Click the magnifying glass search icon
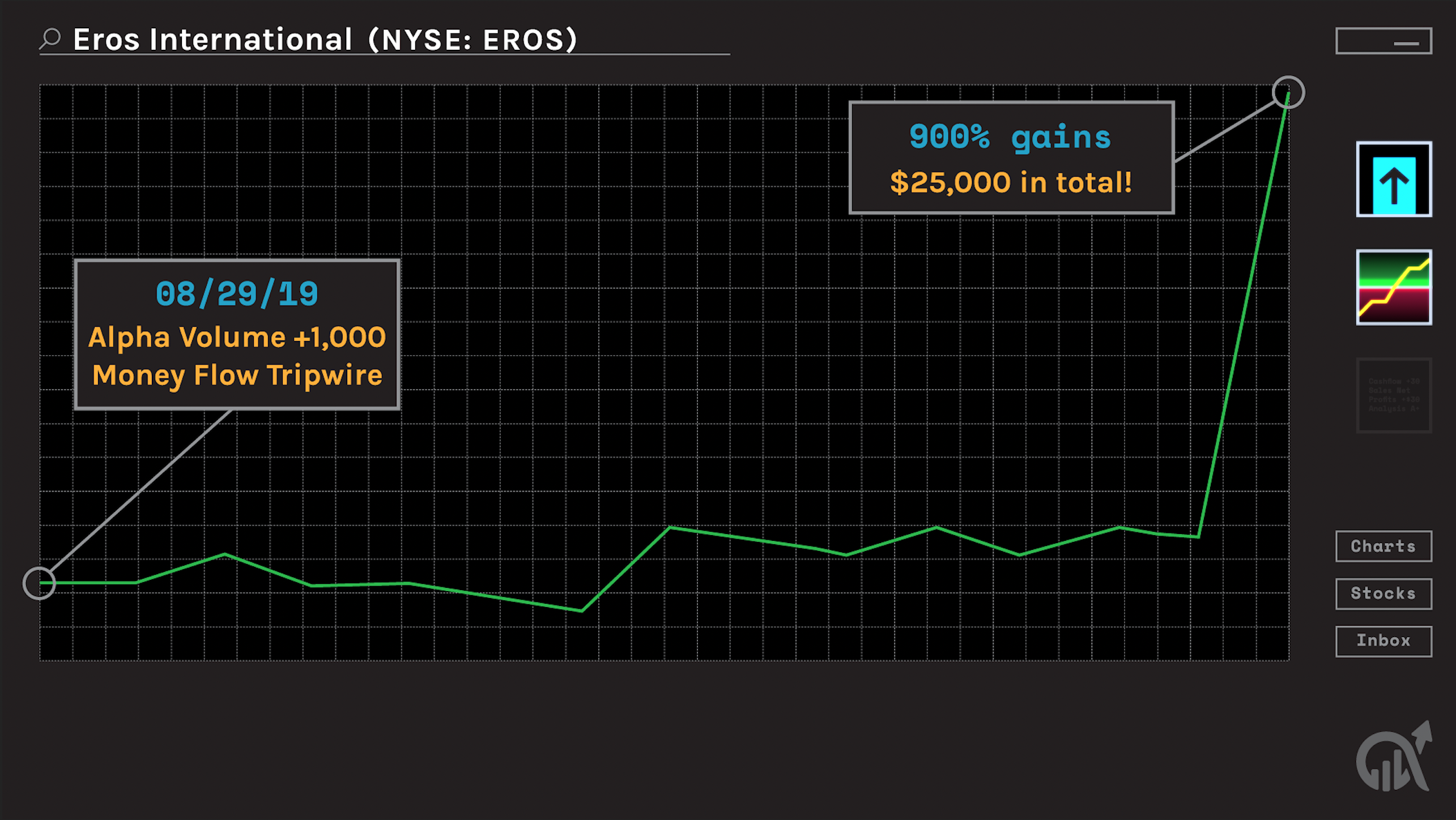Screen dimensions: 1456x820 tap(51, 39)
